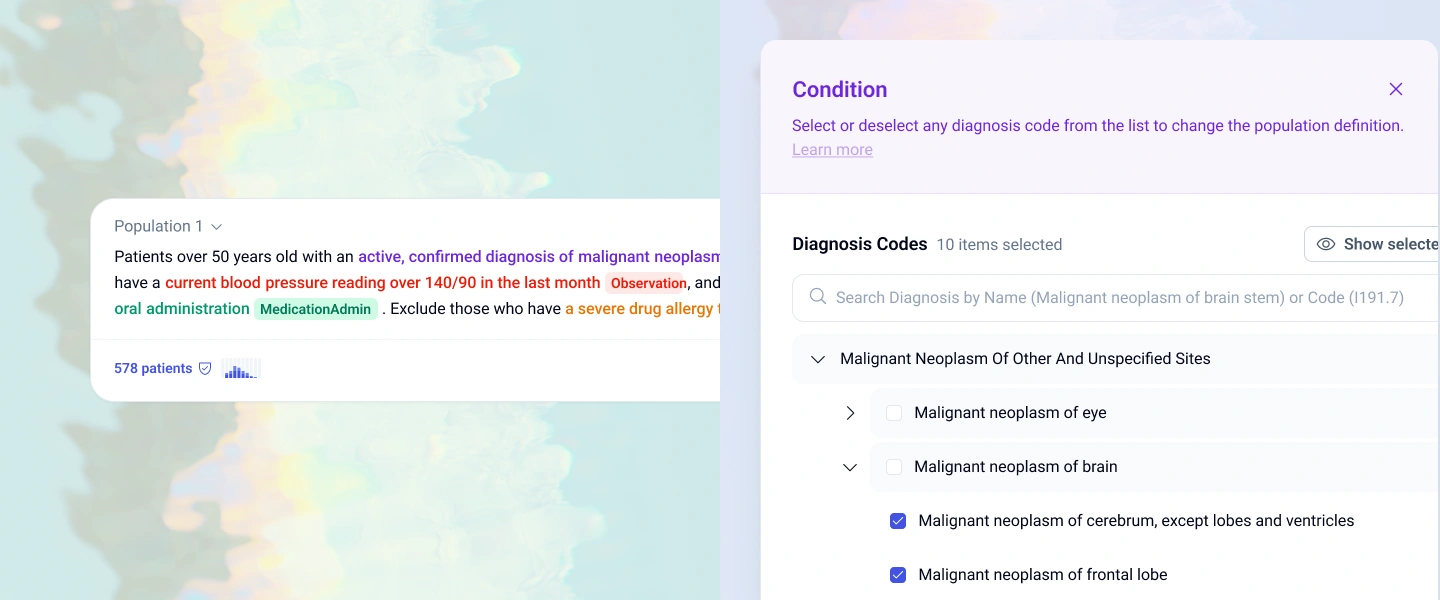Click the magnifier icon in the diagnosis search
Image resolution: width=1440 pixels, height=600 pixels.
818,297
